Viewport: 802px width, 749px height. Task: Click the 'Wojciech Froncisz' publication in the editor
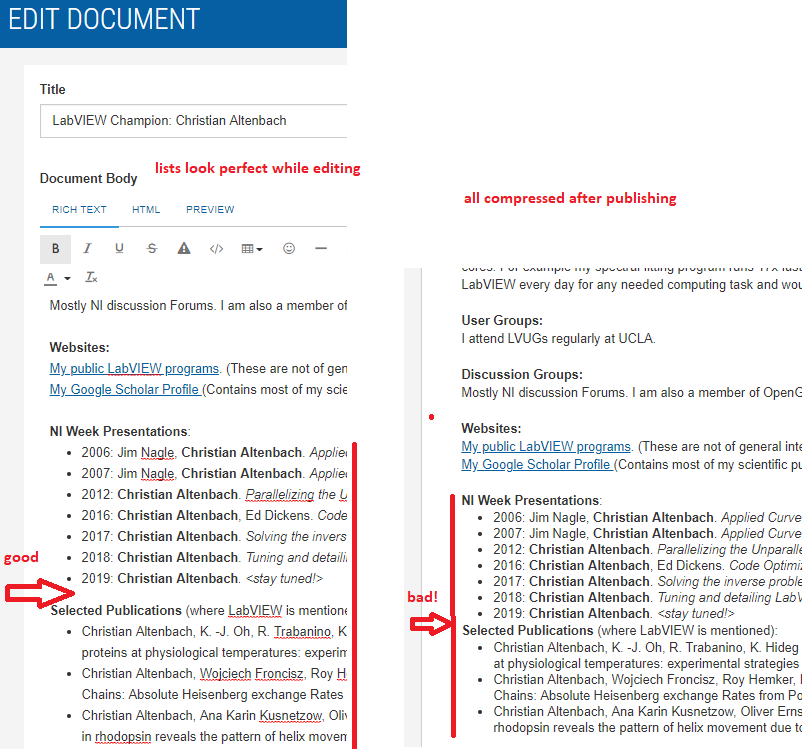pos(214,684)
